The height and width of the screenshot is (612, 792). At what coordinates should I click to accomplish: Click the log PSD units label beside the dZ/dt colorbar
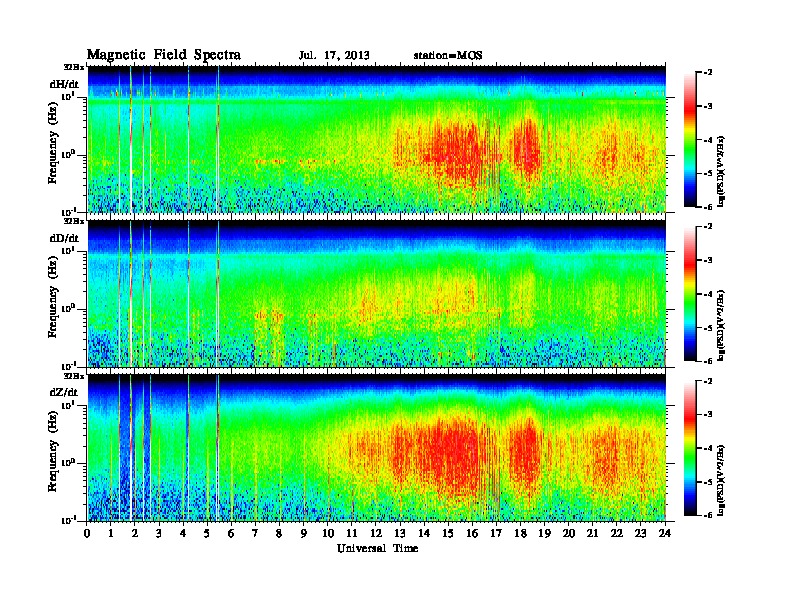coord(722,479)
